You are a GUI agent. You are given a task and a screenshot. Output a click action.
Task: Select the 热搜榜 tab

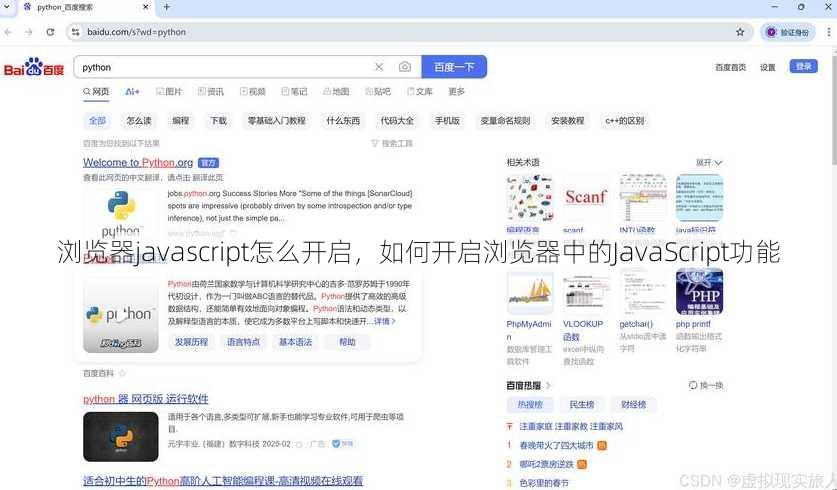530,405
